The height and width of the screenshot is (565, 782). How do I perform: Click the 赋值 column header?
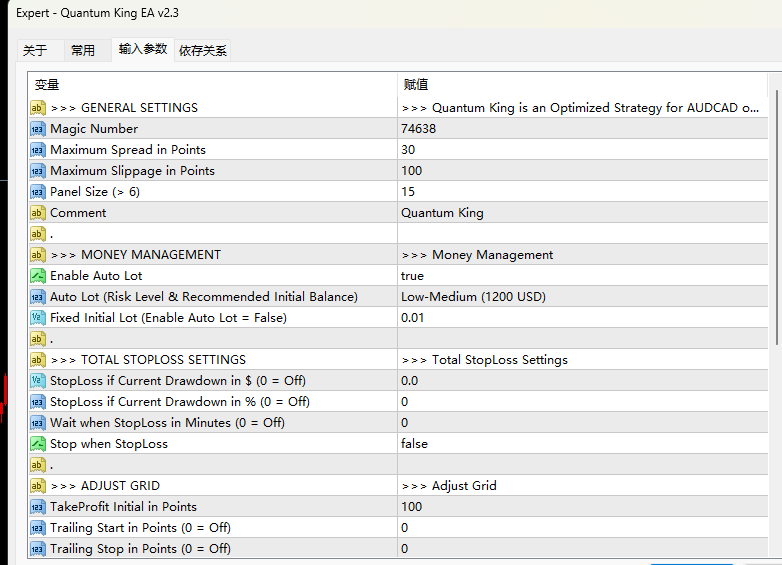pos(416,85)
